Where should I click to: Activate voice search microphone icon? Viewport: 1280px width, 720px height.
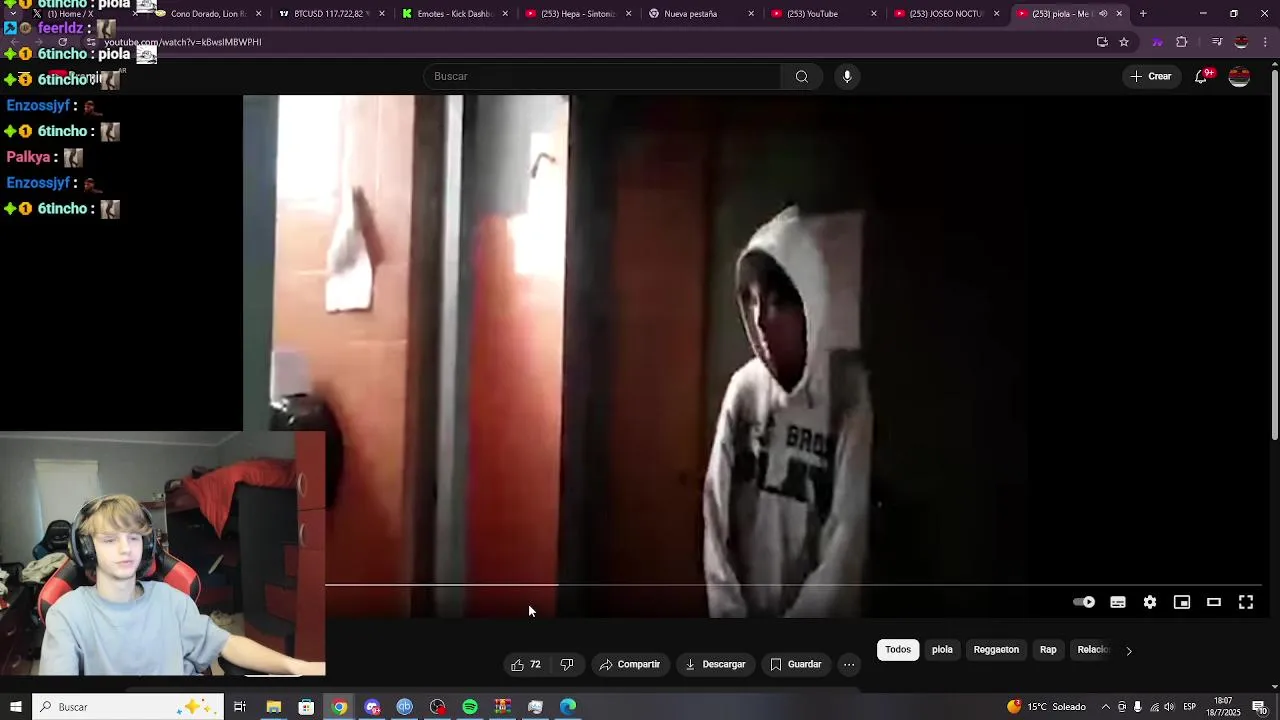pos(847,76)
